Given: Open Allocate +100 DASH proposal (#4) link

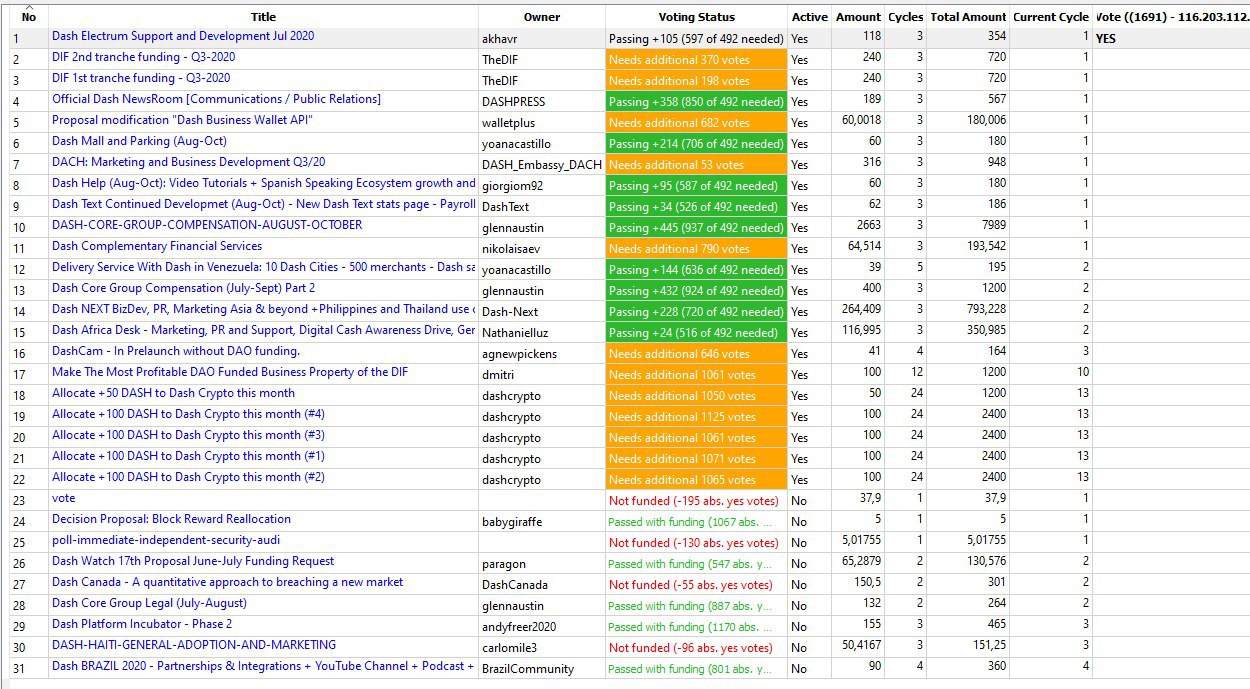Looking at the screenshot, I should click(x=188, y=414).
